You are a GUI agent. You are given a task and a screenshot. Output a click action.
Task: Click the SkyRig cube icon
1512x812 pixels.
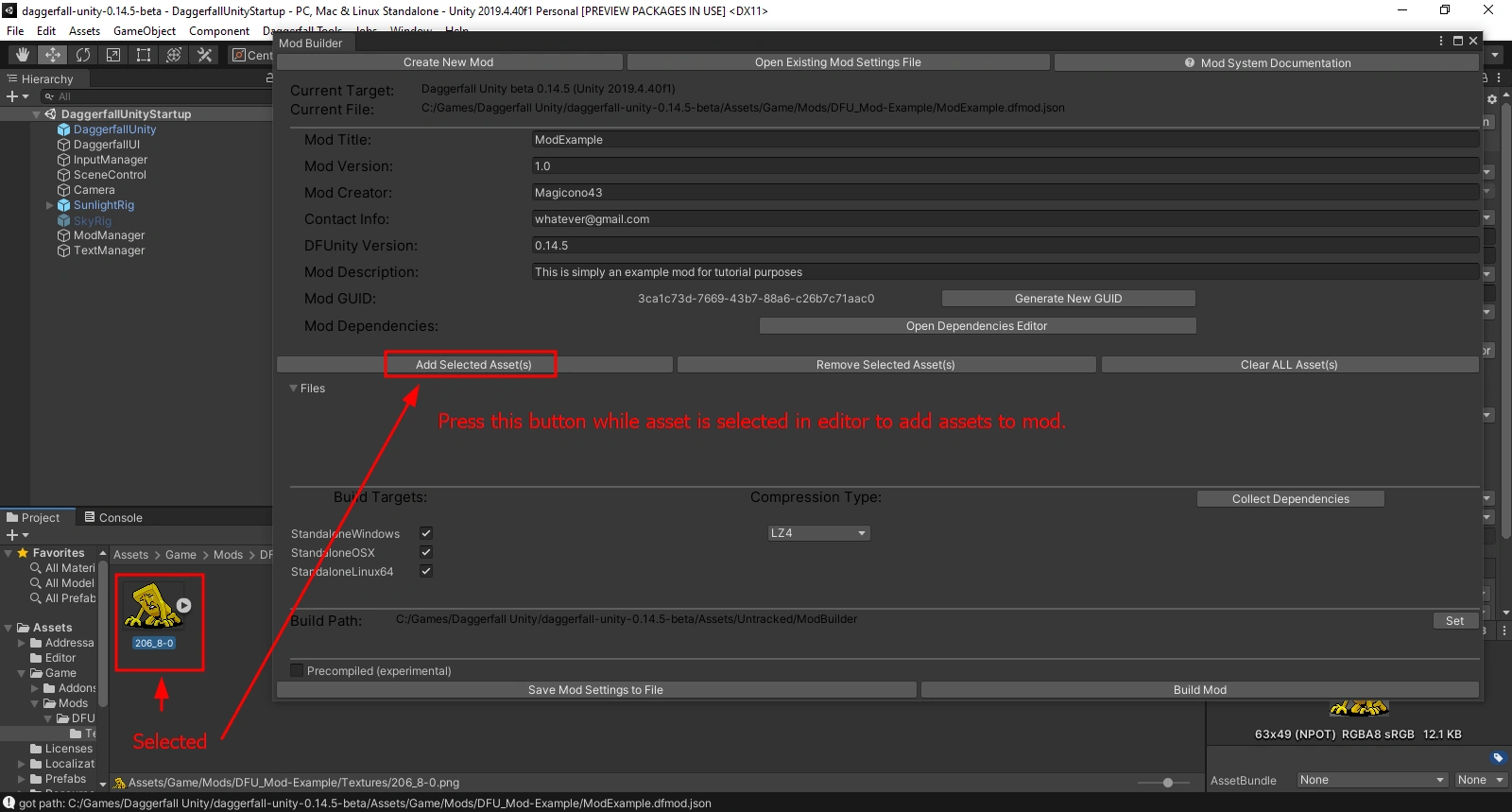(x=64, y=220)
